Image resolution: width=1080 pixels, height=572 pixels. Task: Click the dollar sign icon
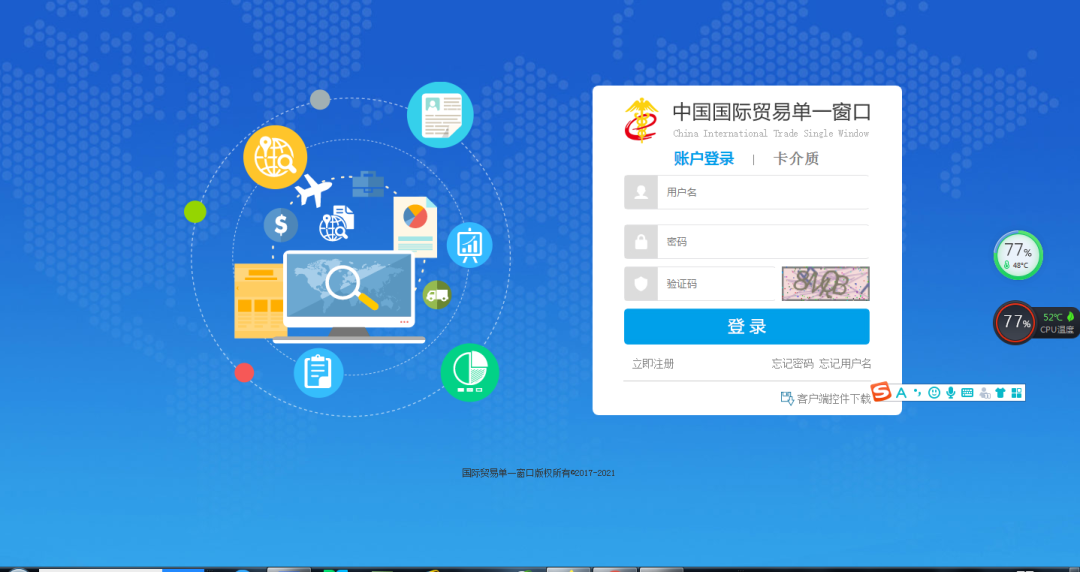(281, 224)
